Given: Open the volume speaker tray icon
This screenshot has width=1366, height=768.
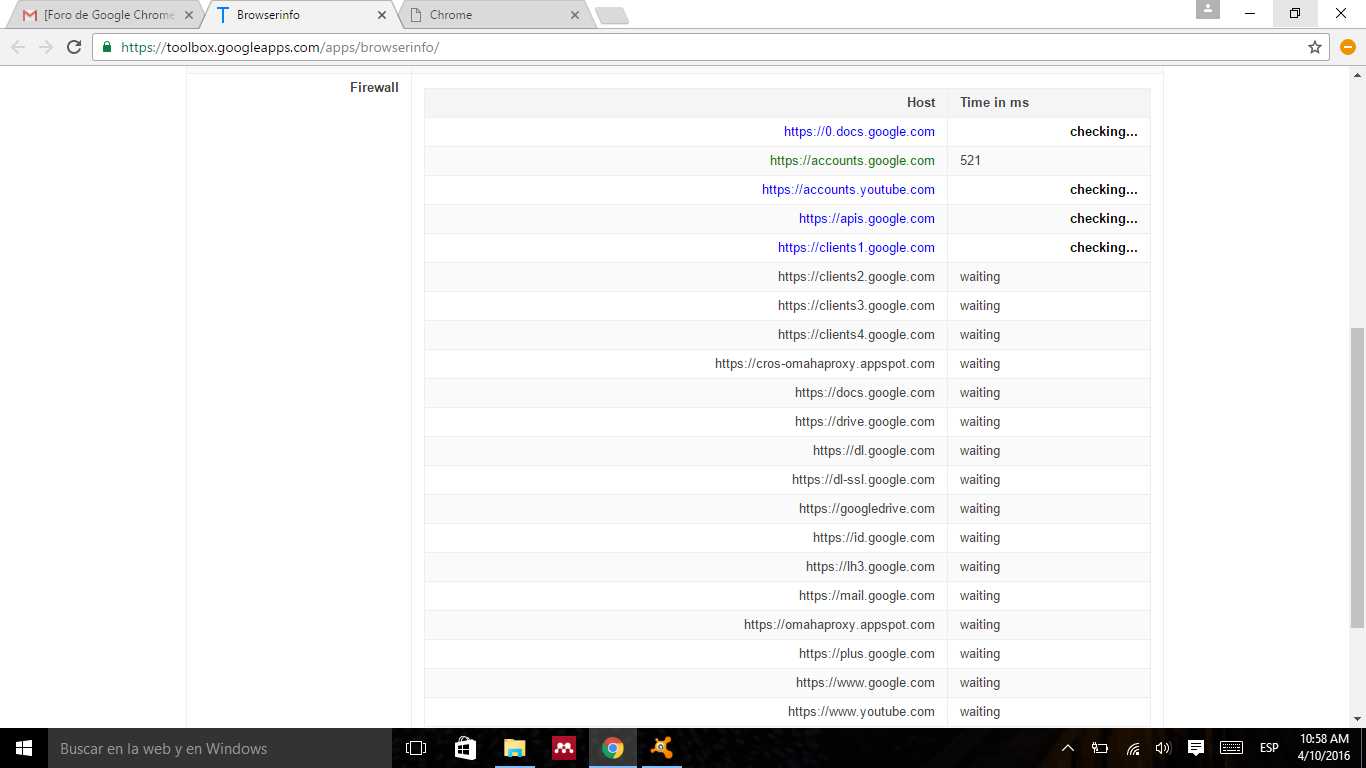Looking at the screenshot, I should pyautogui.click(x=1162, y=748).
